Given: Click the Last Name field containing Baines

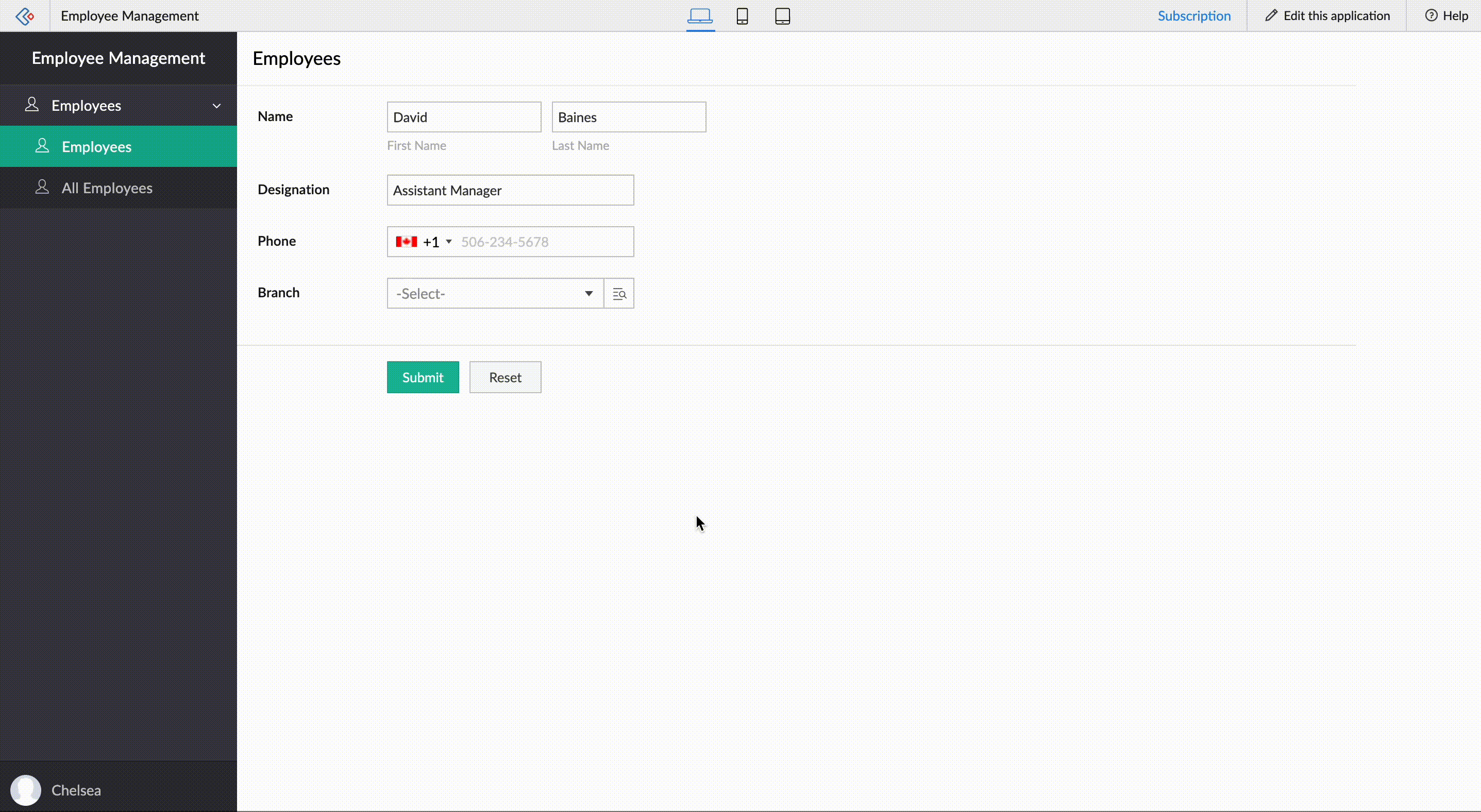Looking at the screenshot, I should 629,117.
